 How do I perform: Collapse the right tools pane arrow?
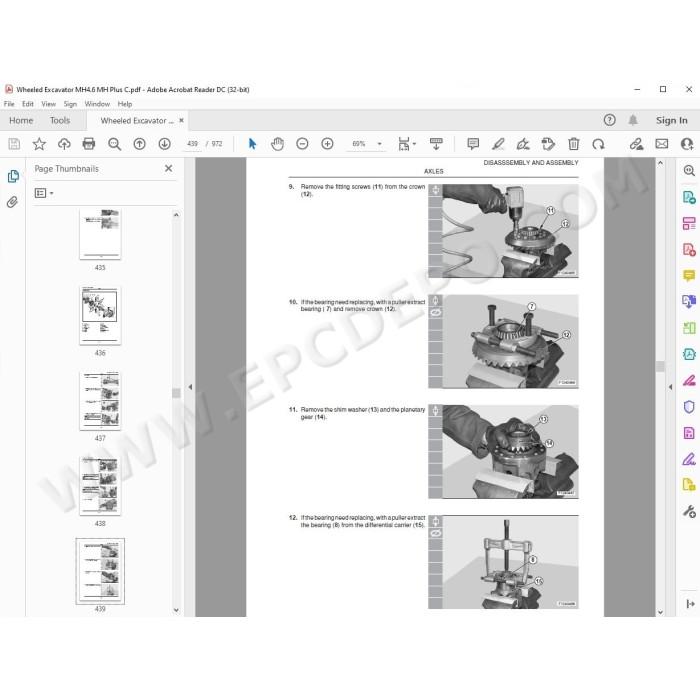pos(670,387)
